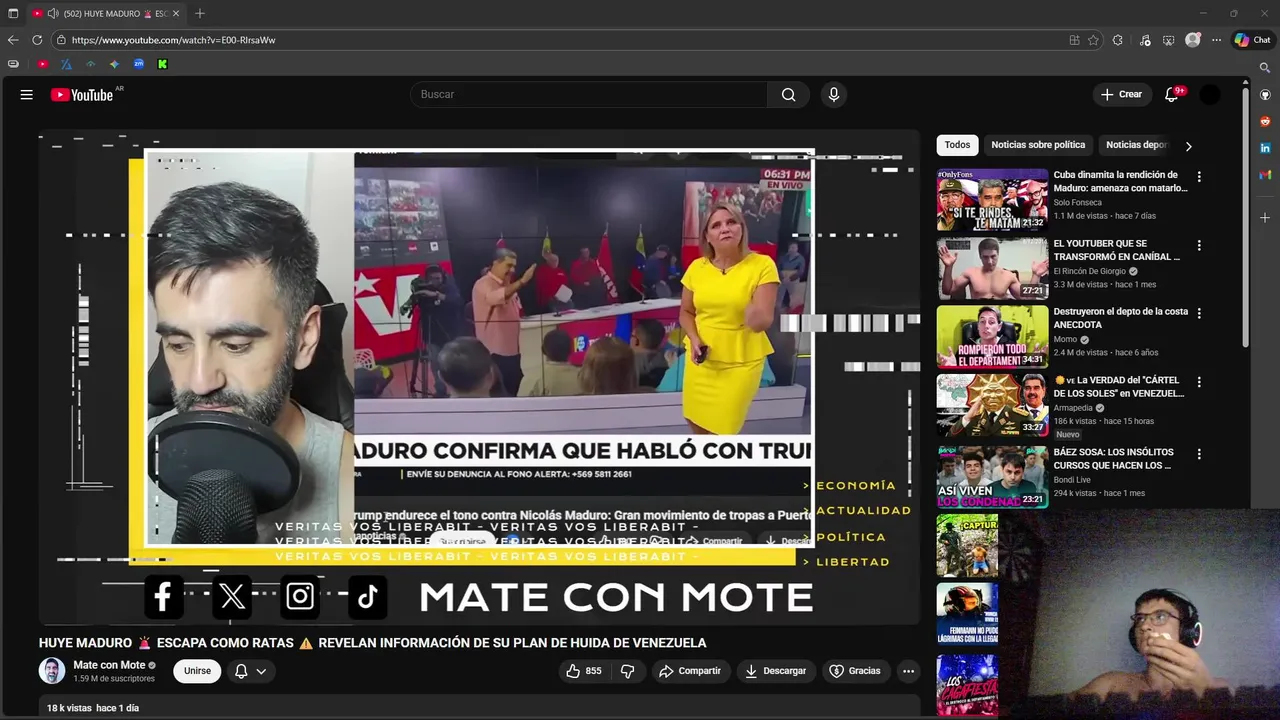Open Edge Settings and more ellipsis
The width and height of the screenshot is (1280, 720).
coord(1216,40)
